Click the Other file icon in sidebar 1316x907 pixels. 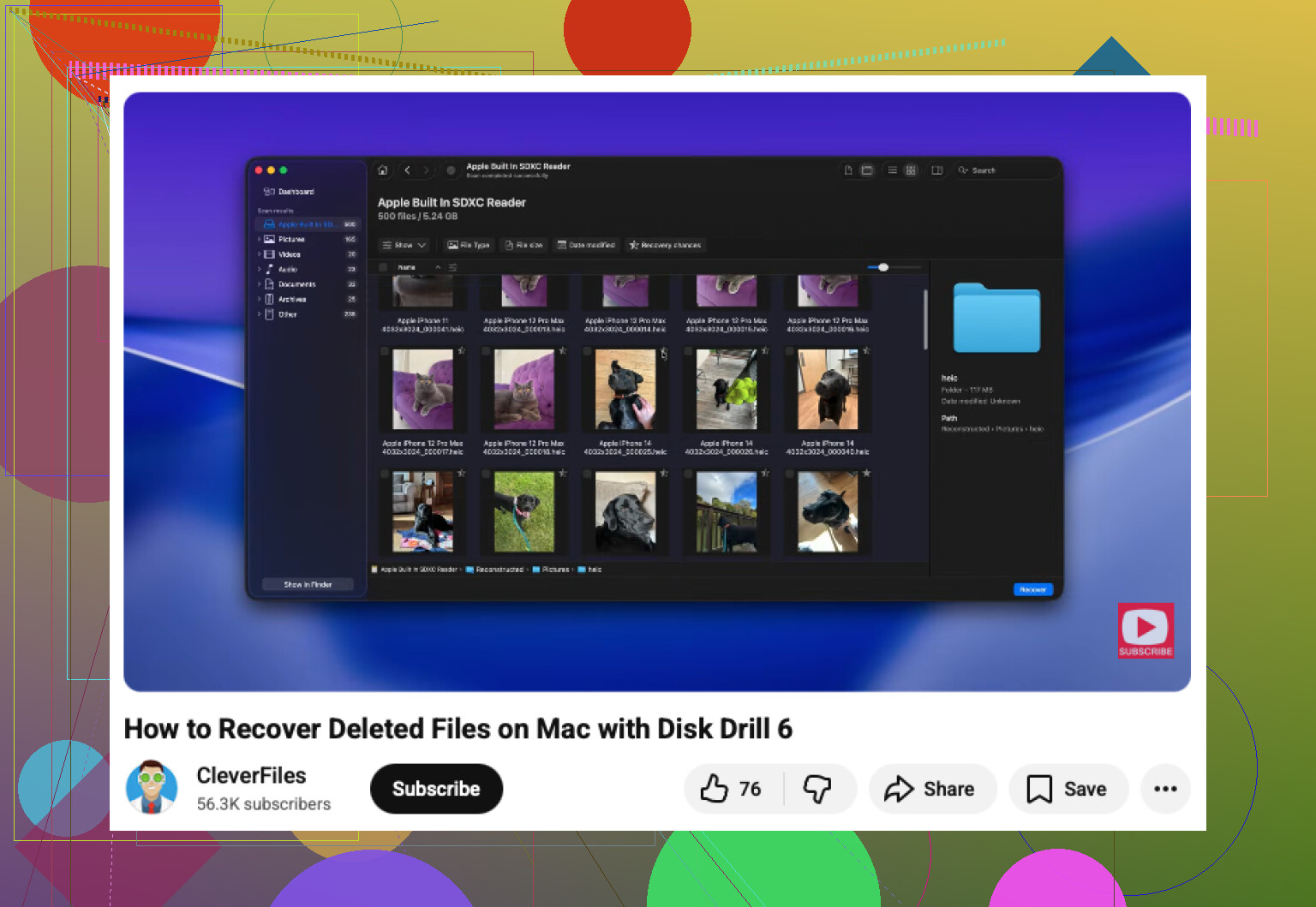[x=269, y=314]
